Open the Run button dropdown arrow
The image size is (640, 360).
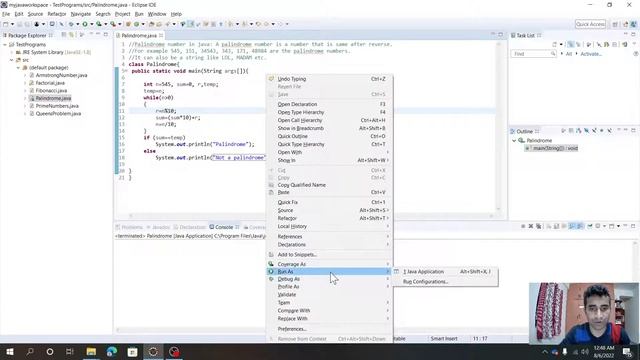[x=91, y=24]
